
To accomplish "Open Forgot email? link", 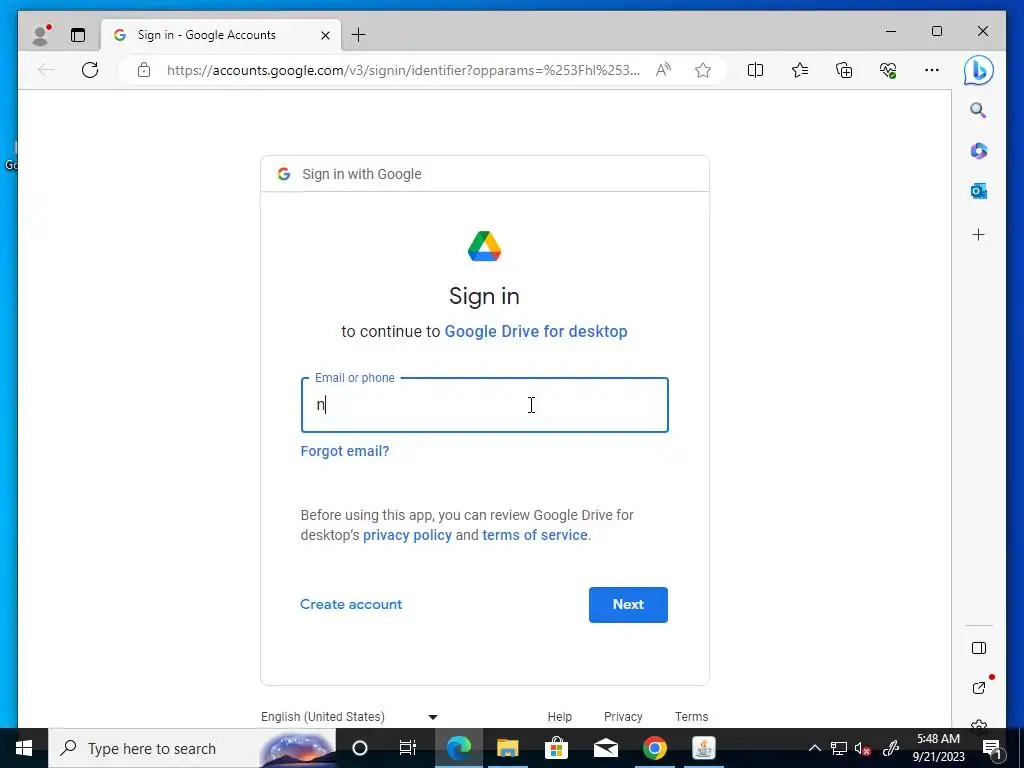I will coord(345,451).
